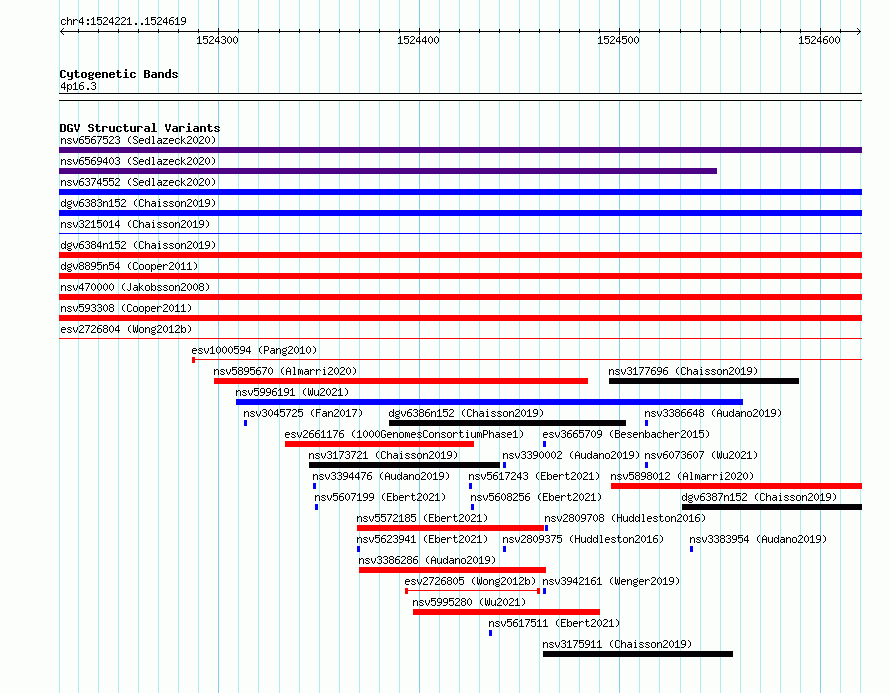The width and height of the screenshot is (890, 693).
Task: Click ruler position 1524400
Action: [x=418, y=40]
